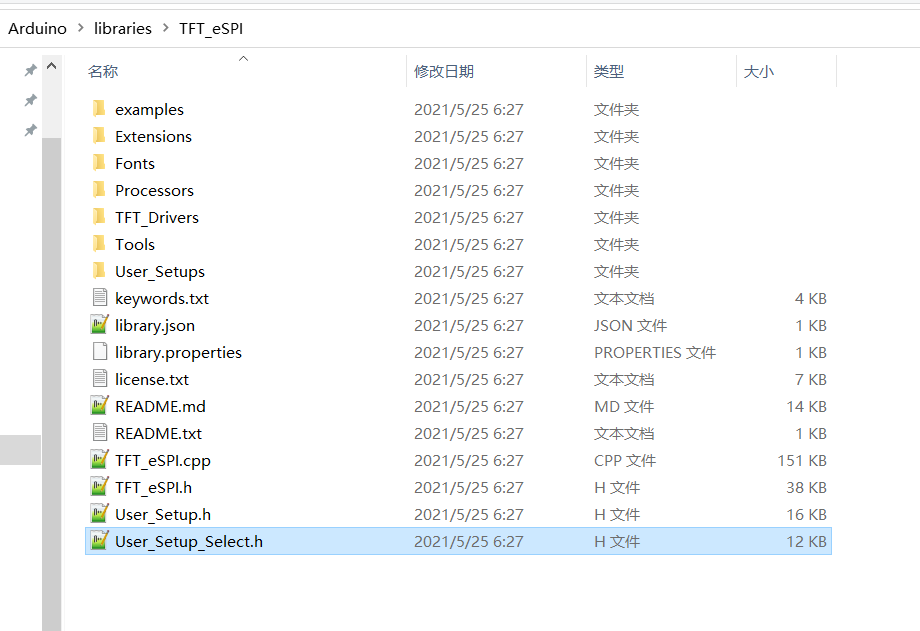Click the library.json file icon
The image size is (920, 631).
pyautogui.click(x=100, y=325)
